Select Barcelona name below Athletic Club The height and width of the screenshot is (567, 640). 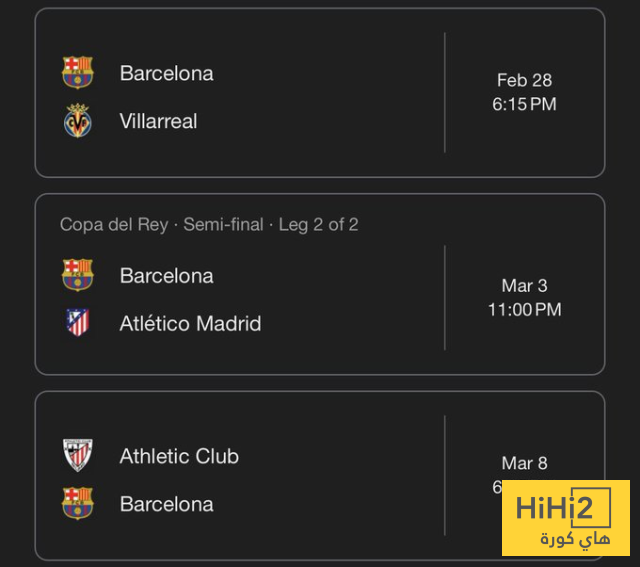point(166,504)
